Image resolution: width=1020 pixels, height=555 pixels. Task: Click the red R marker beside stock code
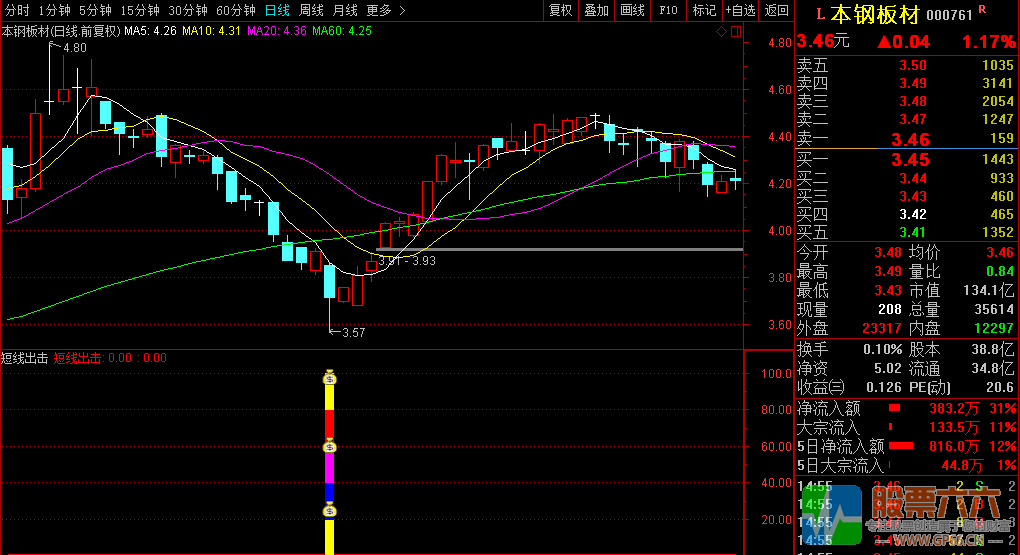pos(981,10)
